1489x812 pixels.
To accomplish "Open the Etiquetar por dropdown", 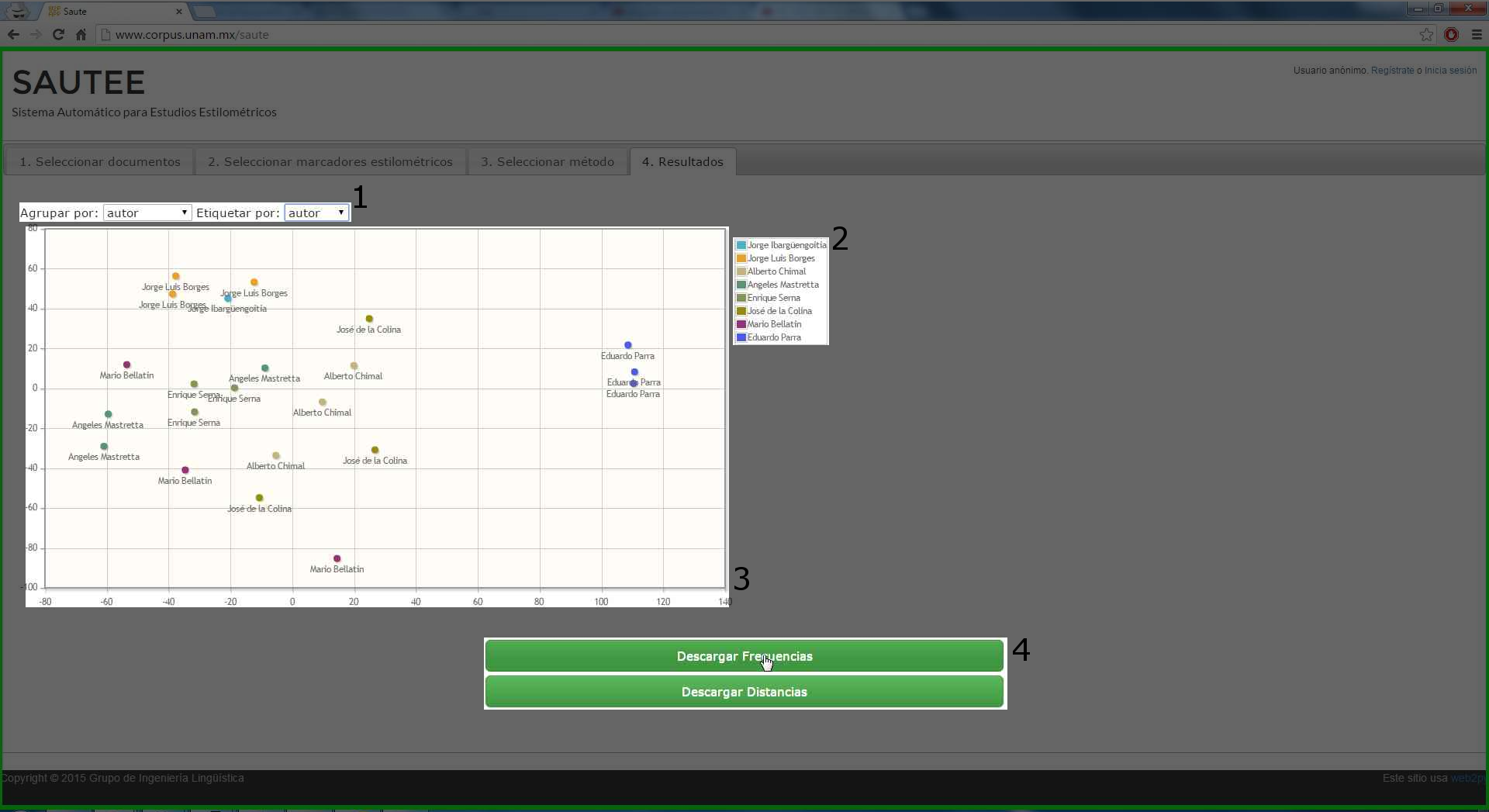I will 316,213.
